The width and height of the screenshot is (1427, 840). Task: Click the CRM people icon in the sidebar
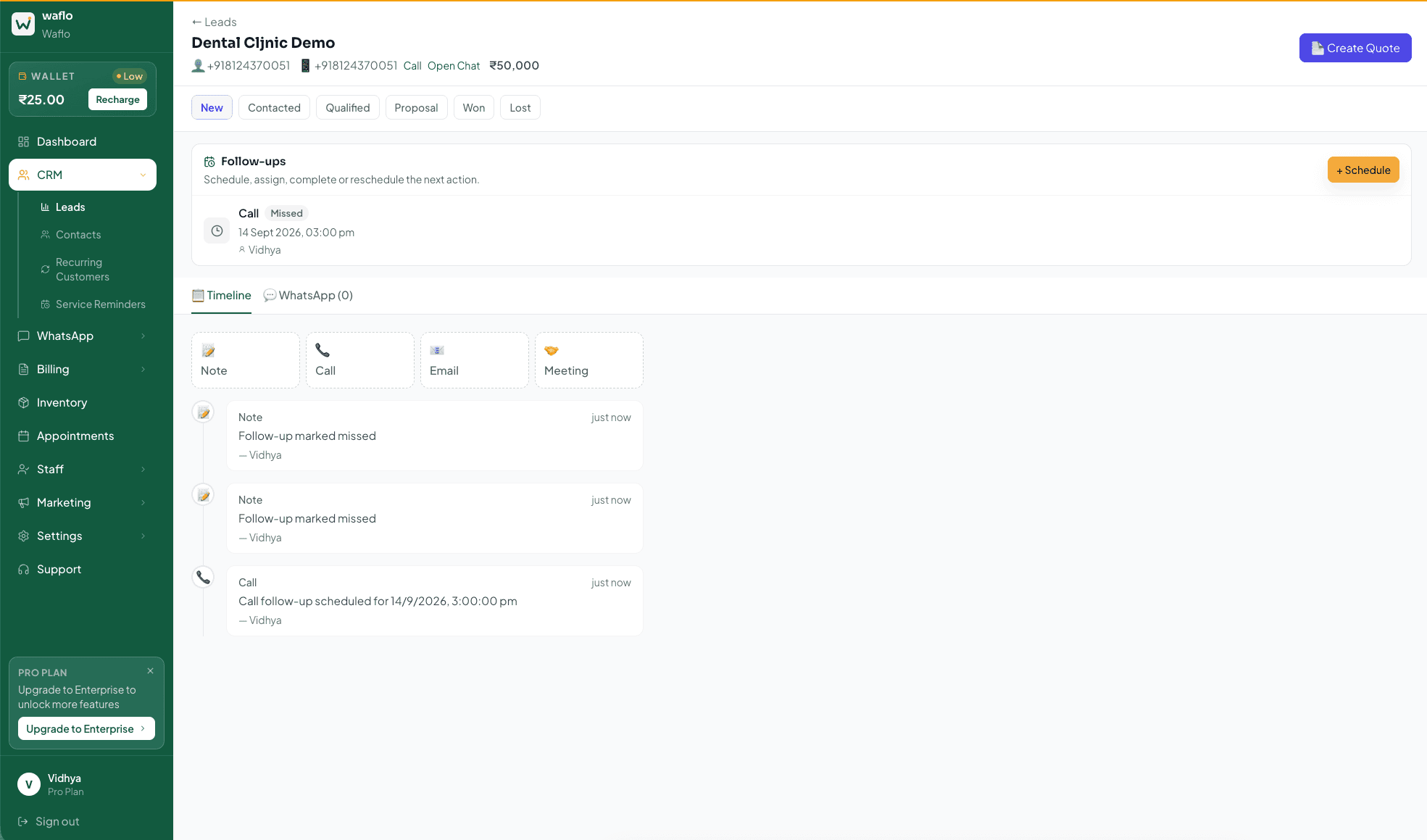24,175
